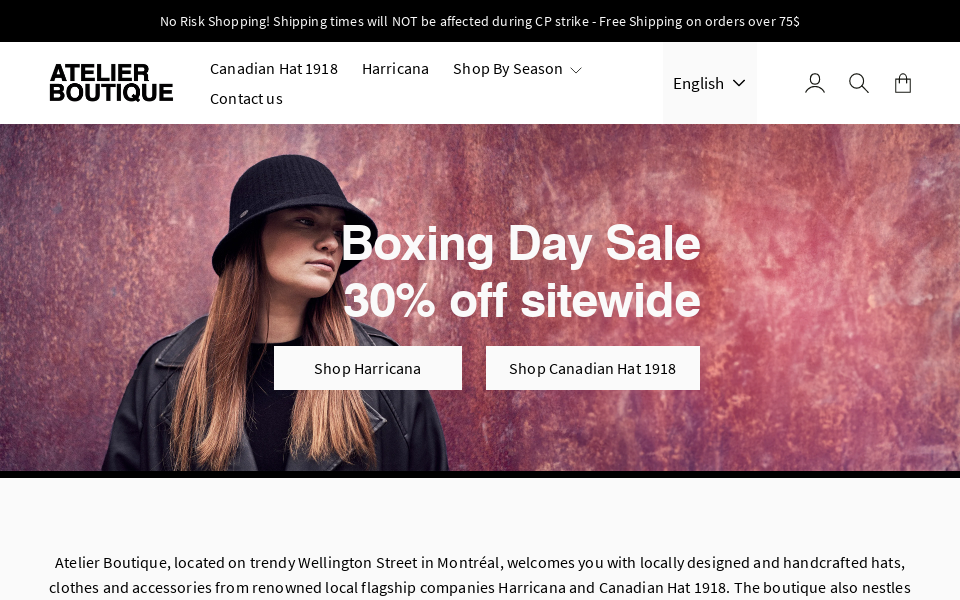
Task: Click the Atelier Boutique logo
Action: click(x=111, y=83)
